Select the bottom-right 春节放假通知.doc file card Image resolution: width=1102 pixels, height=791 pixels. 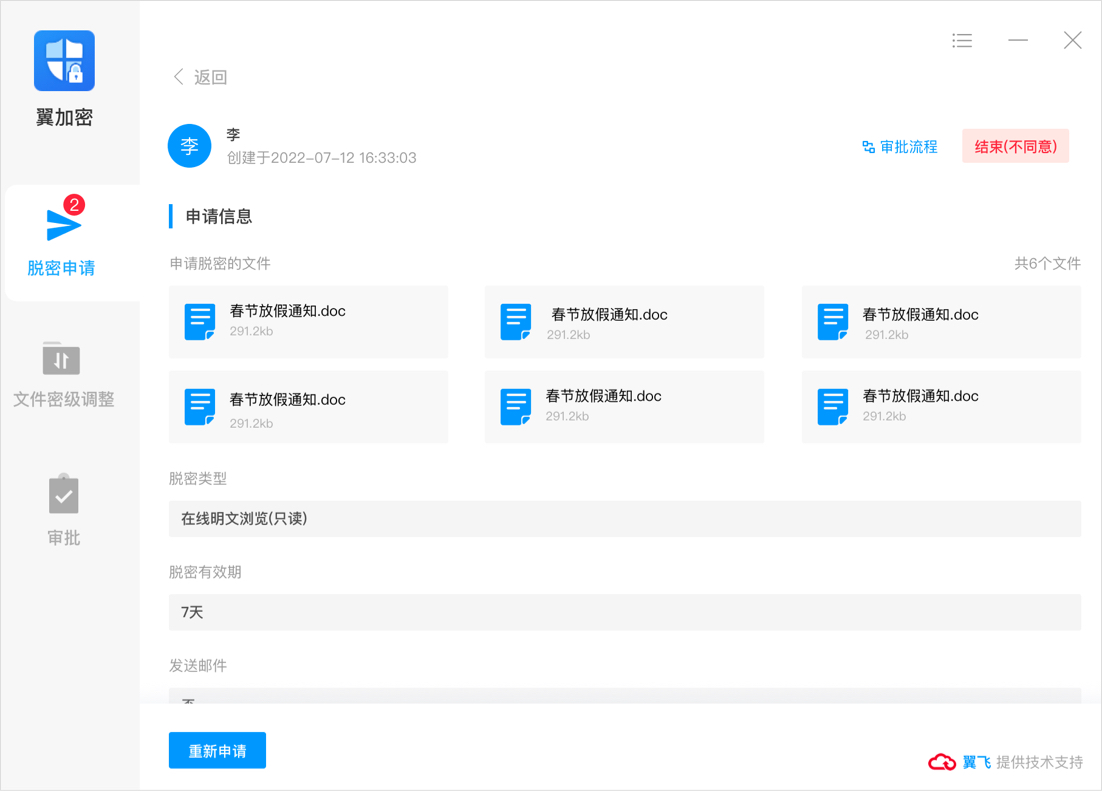tap(941, 406)
